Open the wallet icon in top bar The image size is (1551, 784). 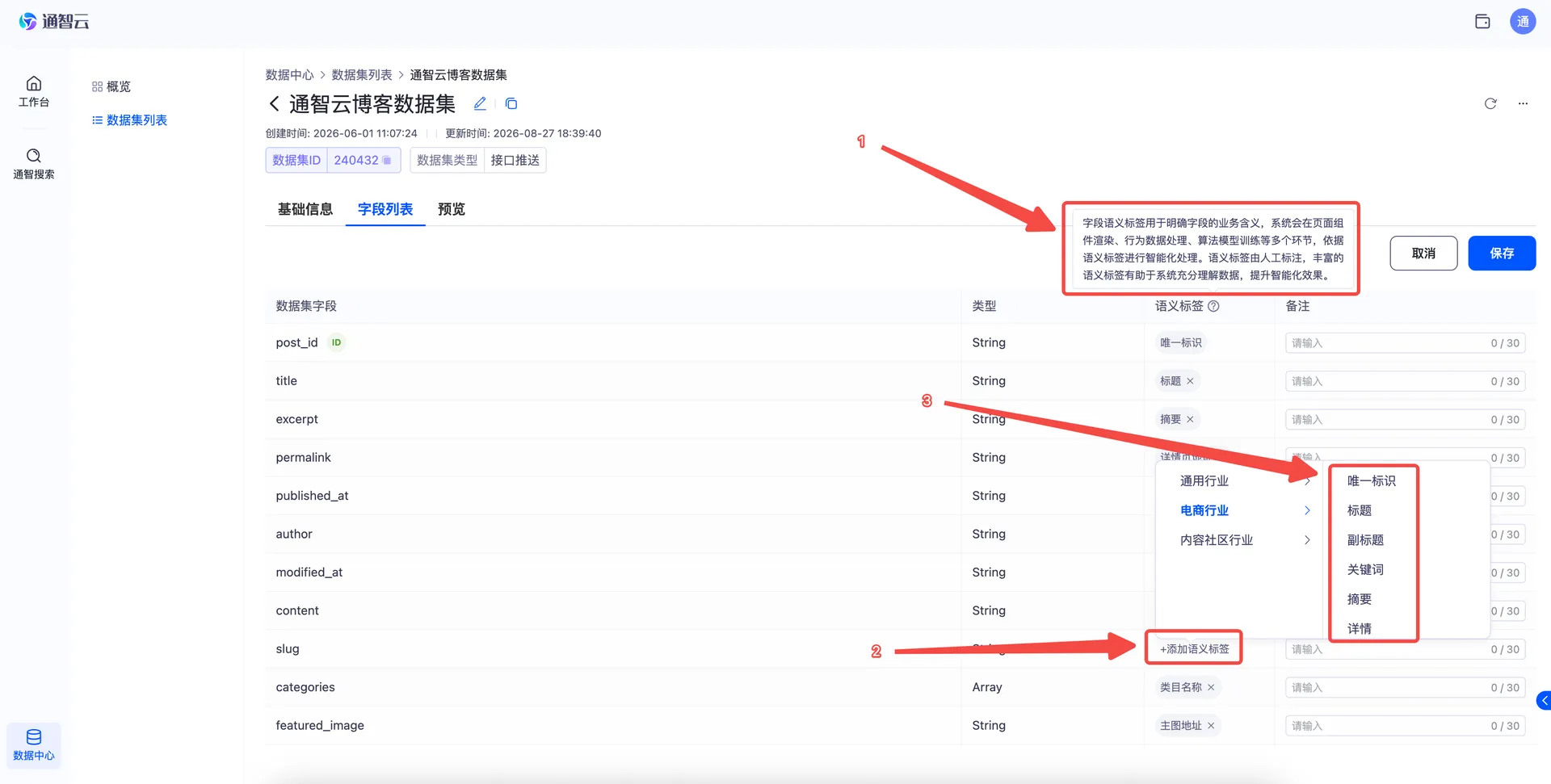1482,22
